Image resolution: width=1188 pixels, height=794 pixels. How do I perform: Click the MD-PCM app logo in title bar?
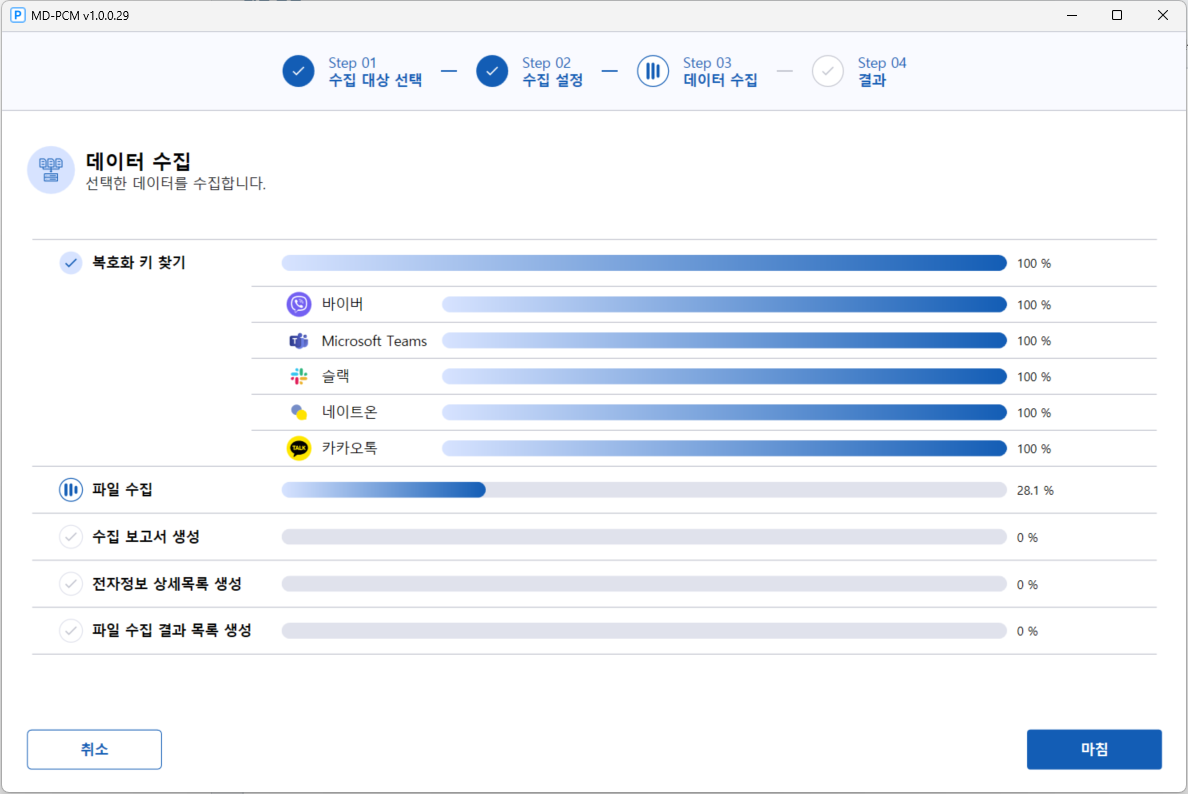17,16
